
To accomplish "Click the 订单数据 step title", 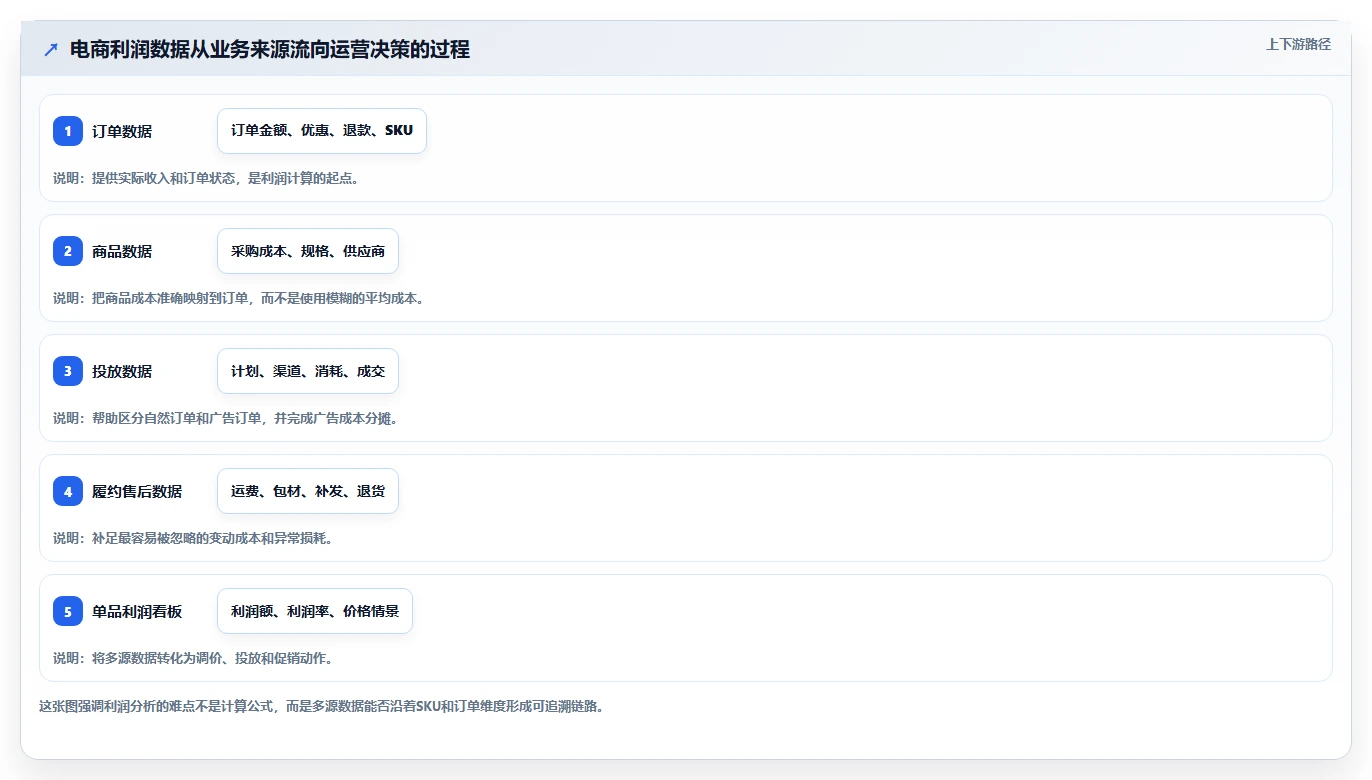I will (x=122, y=131).
